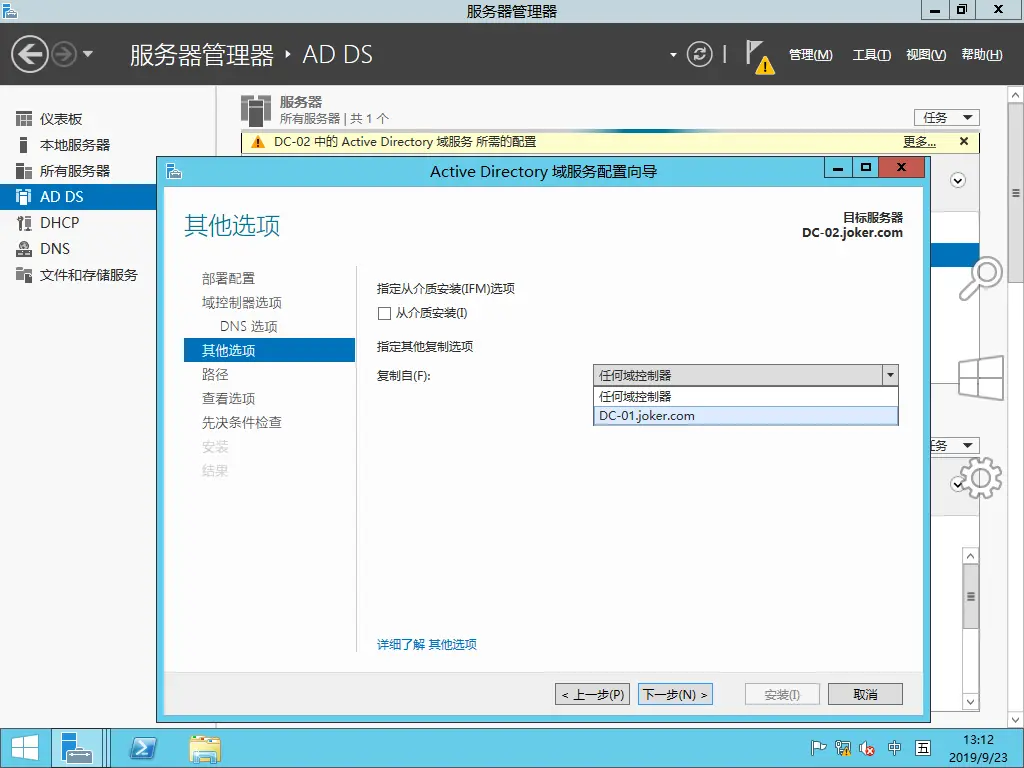Viewport: 1024px width, 768px height.
Task: Open the 帮助(H) menu
Action: (982, 55)
